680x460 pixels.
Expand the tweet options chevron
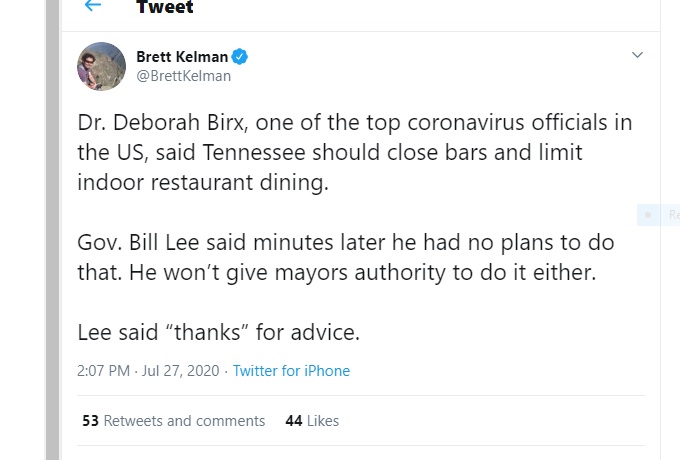point(637,55)
